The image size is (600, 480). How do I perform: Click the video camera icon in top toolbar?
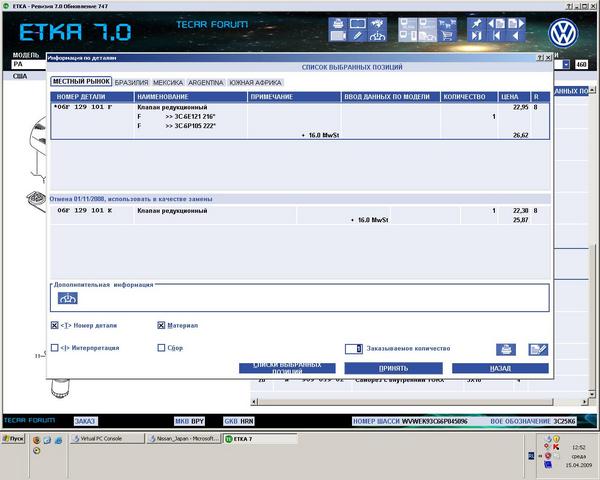pyautogui.click(x=338, y=36)
